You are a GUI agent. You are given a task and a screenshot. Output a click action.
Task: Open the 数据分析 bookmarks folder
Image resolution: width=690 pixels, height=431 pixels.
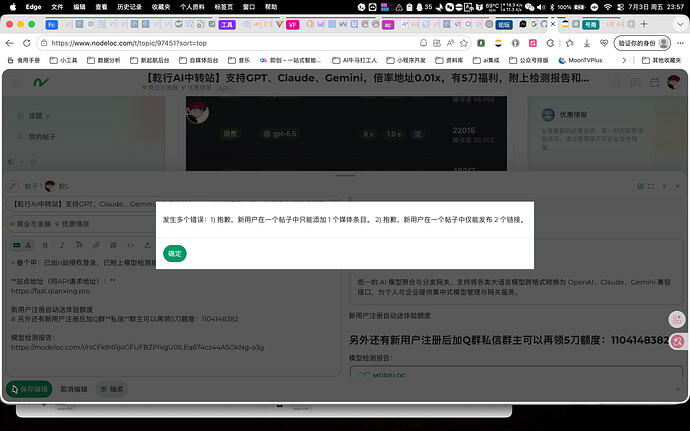coord(103,60)
